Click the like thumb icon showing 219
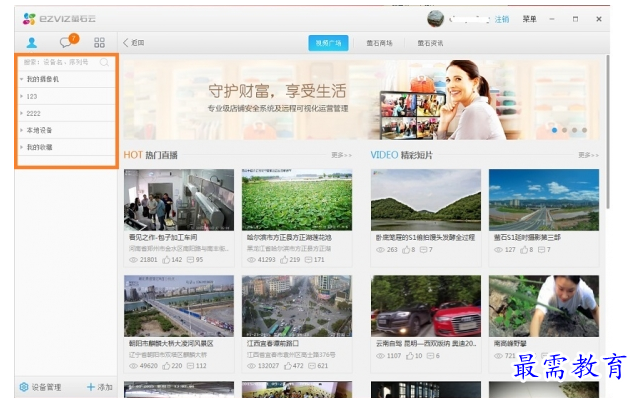 tap(284, 260)
